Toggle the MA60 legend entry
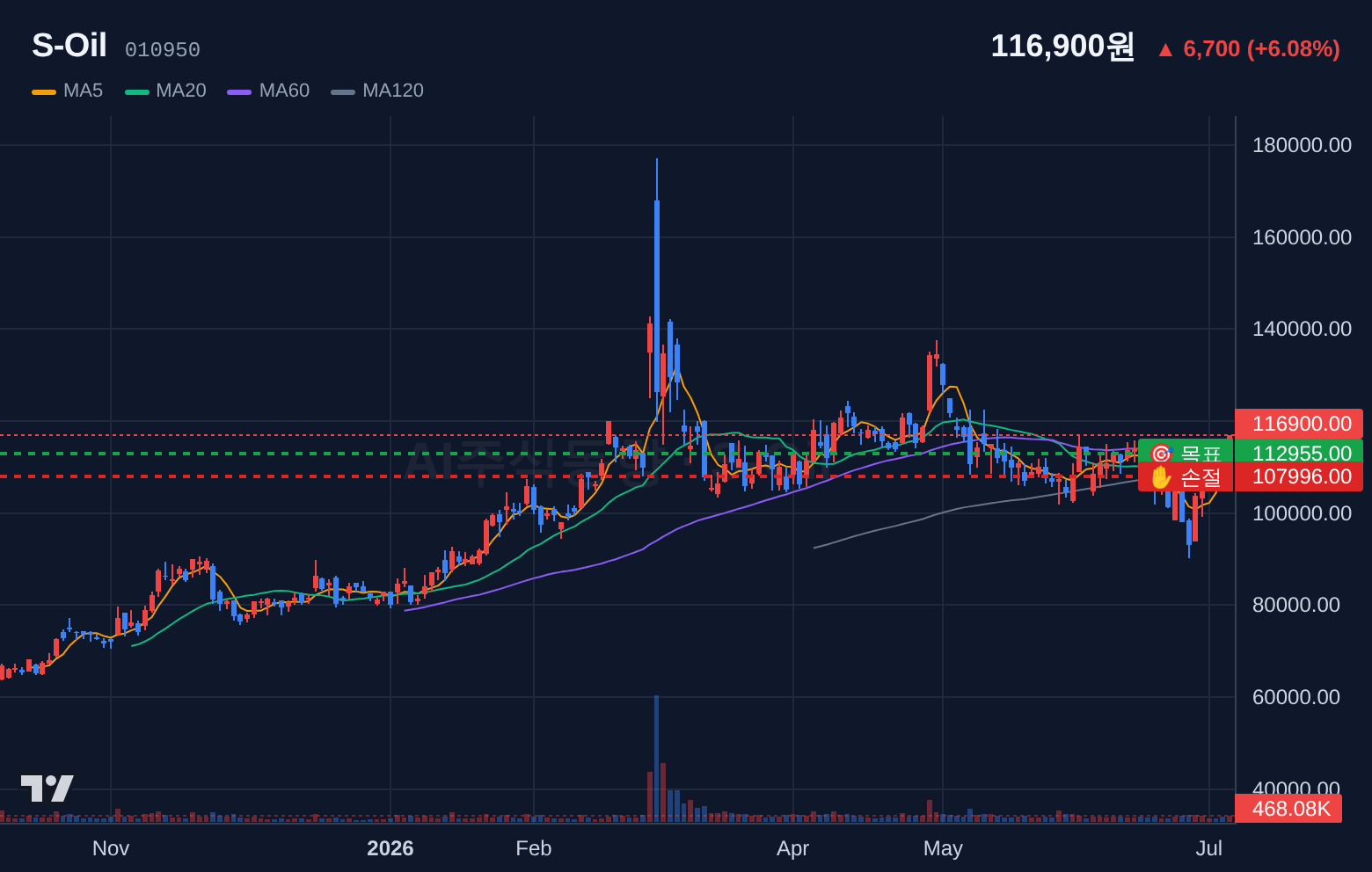1372x872 pixels. tap(268, 91)
